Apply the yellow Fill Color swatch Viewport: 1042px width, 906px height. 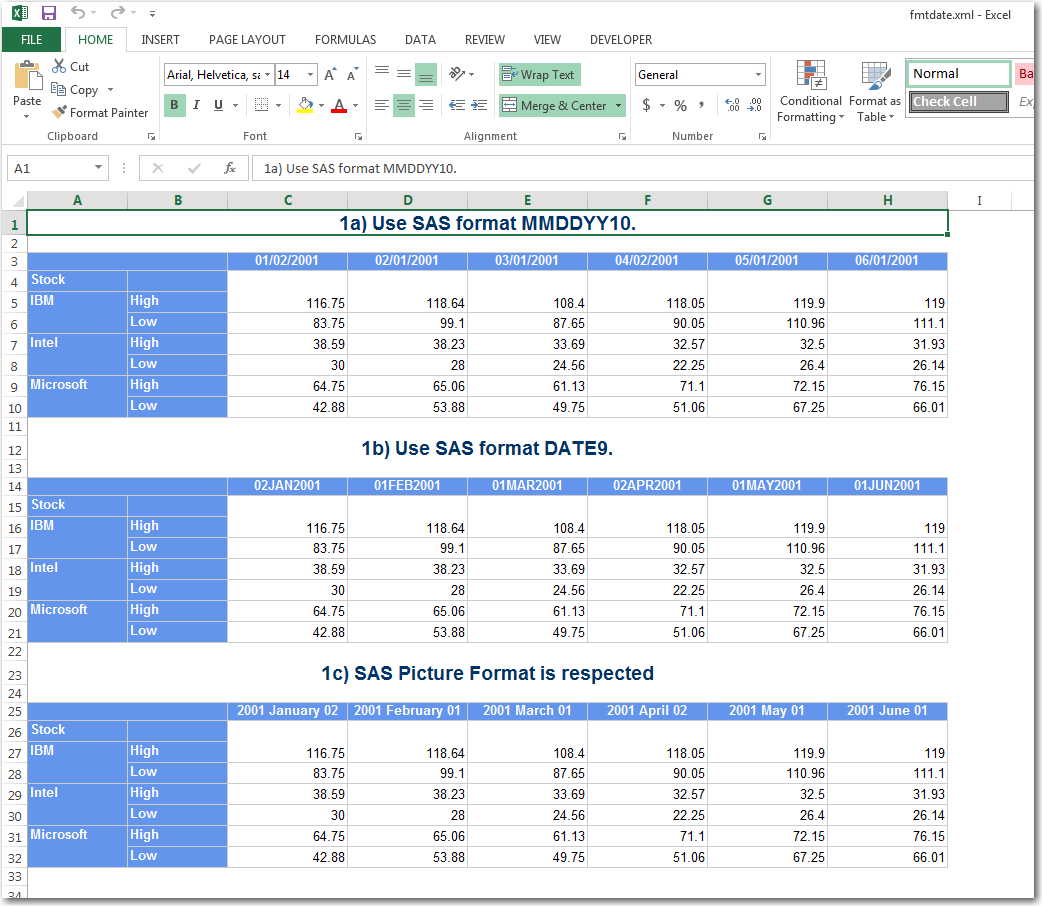(x=306, y=105)
